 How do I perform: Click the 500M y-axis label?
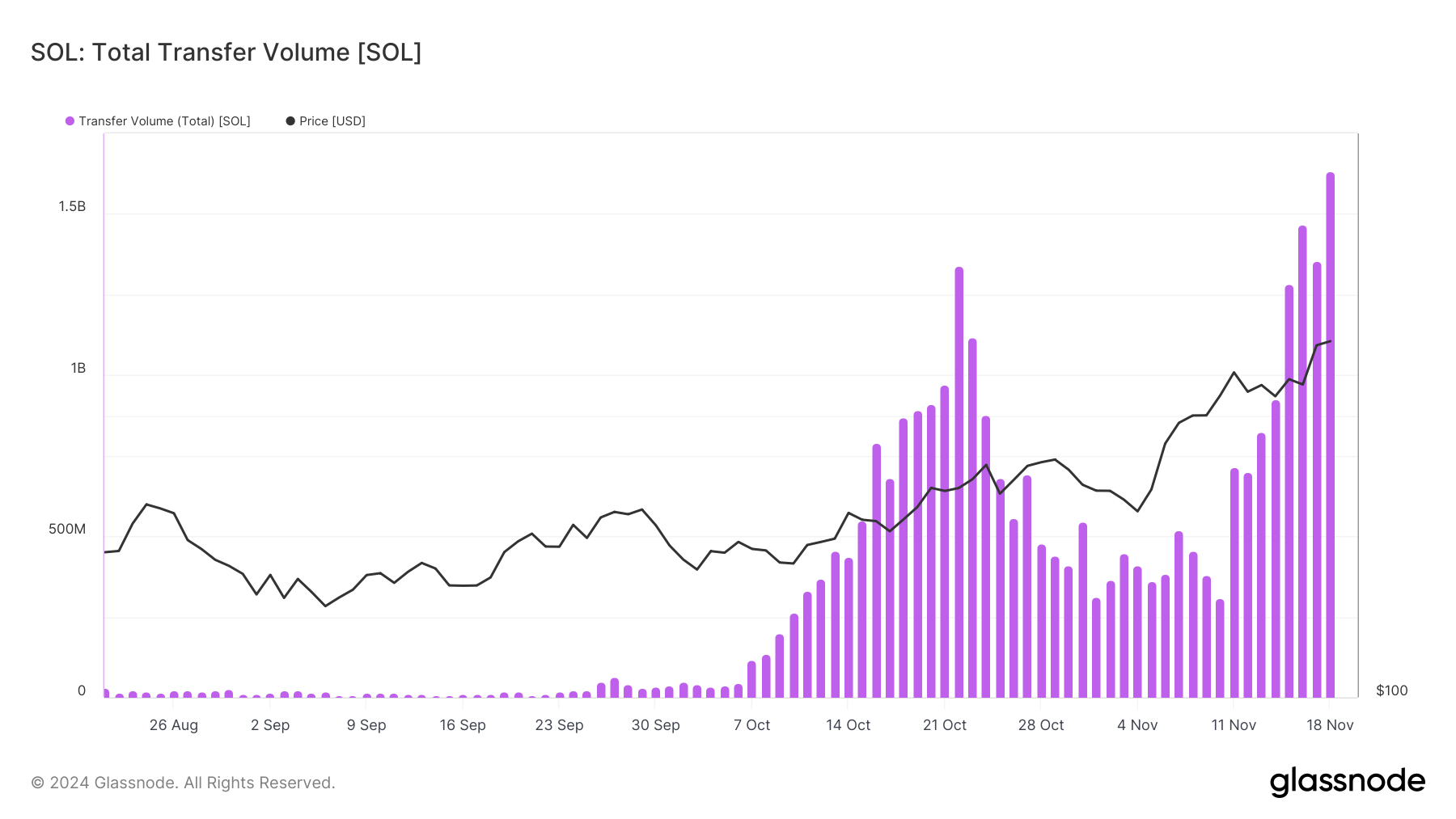[x=67, y=530]
